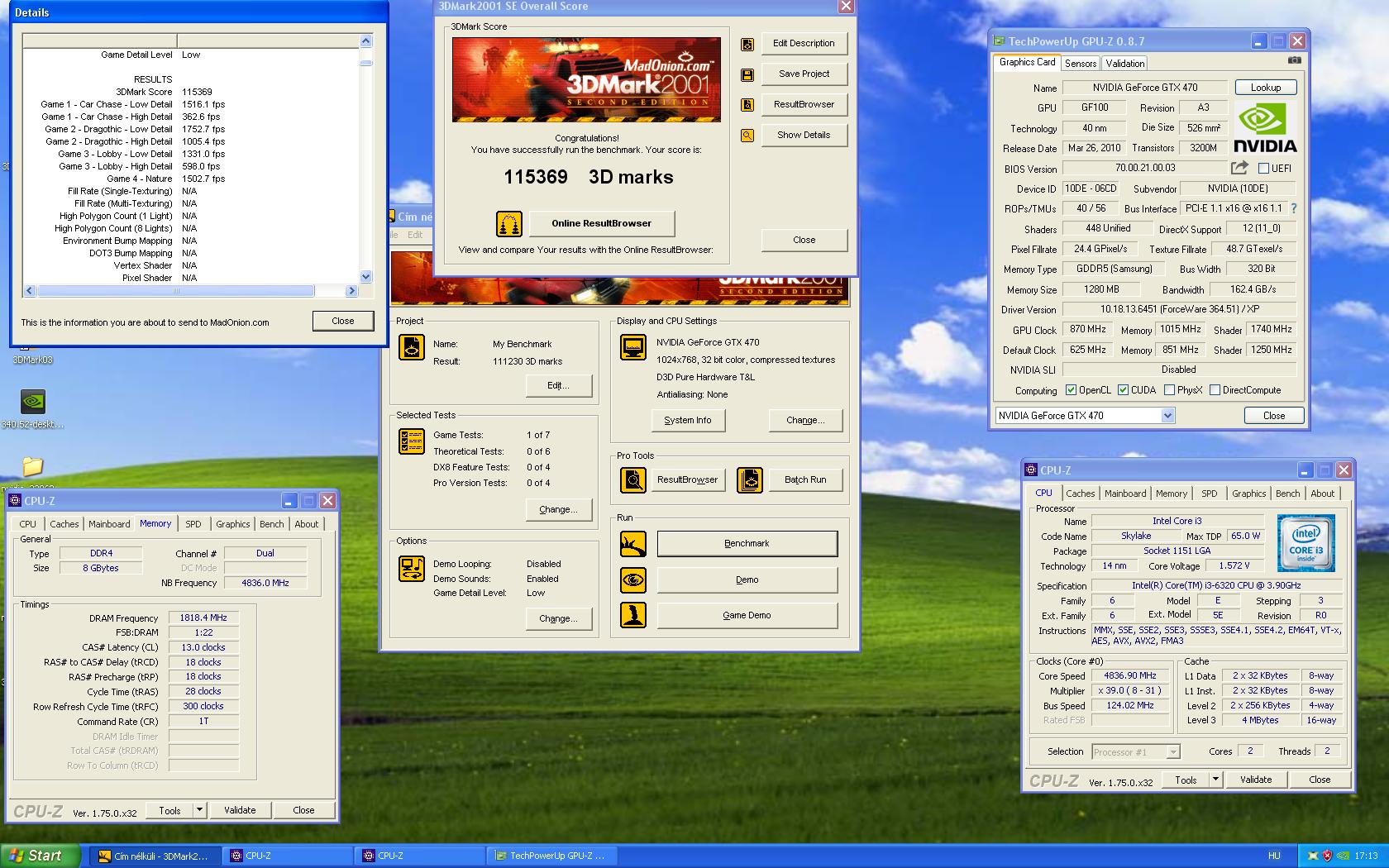
Task: Click the Project section icon in 3DMark
Action: click(412, 347)
